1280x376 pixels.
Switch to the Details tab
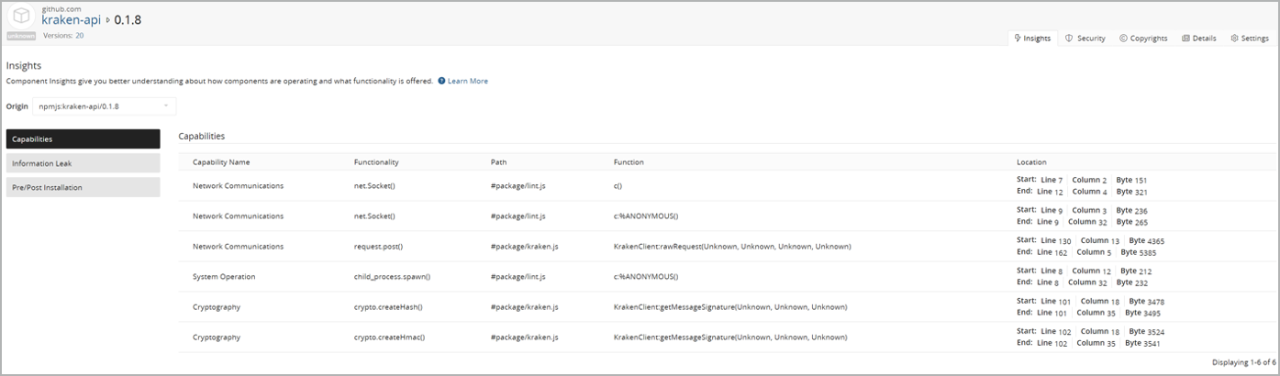1199,38
